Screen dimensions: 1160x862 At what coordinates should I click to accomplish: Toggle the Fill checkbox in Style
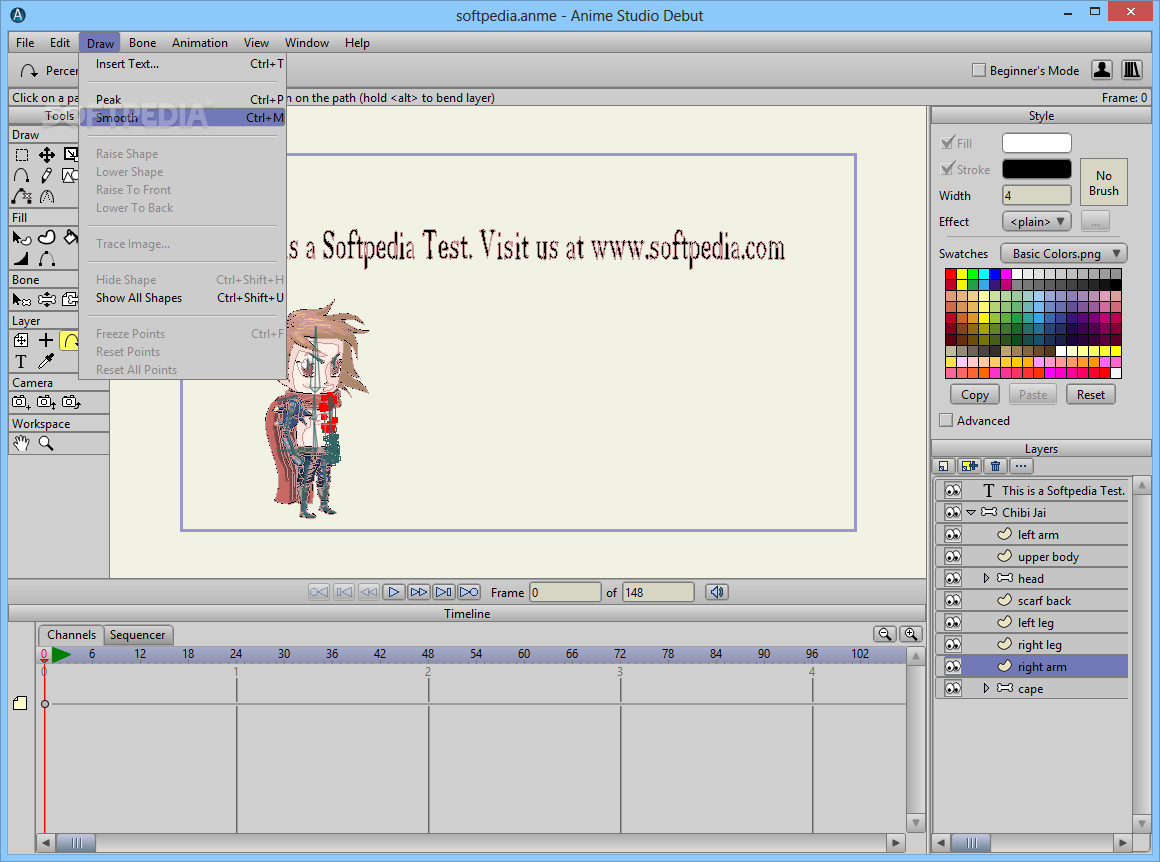946,143
